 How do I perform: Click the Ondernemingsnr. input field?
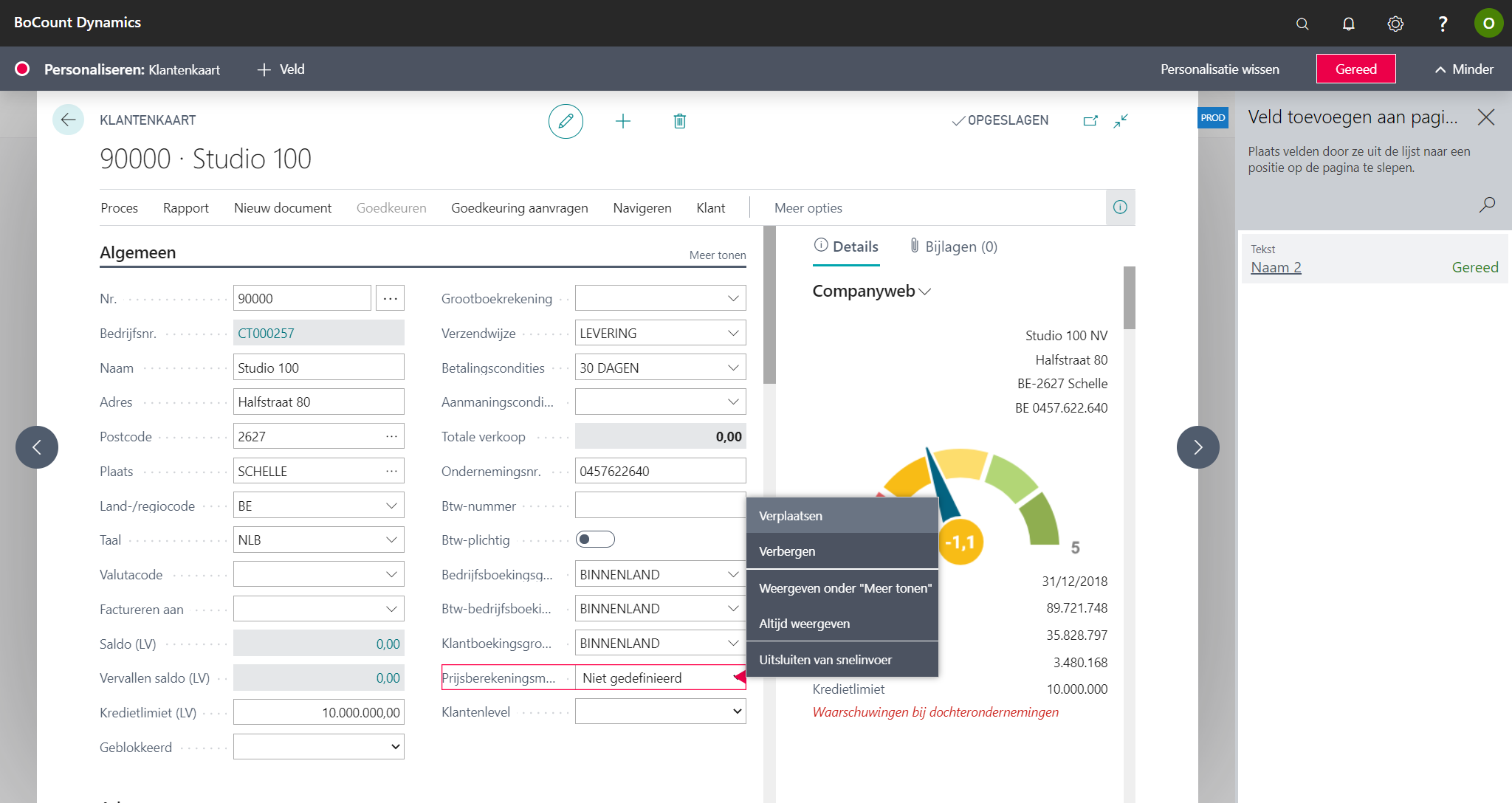click(x=660, y=471)
